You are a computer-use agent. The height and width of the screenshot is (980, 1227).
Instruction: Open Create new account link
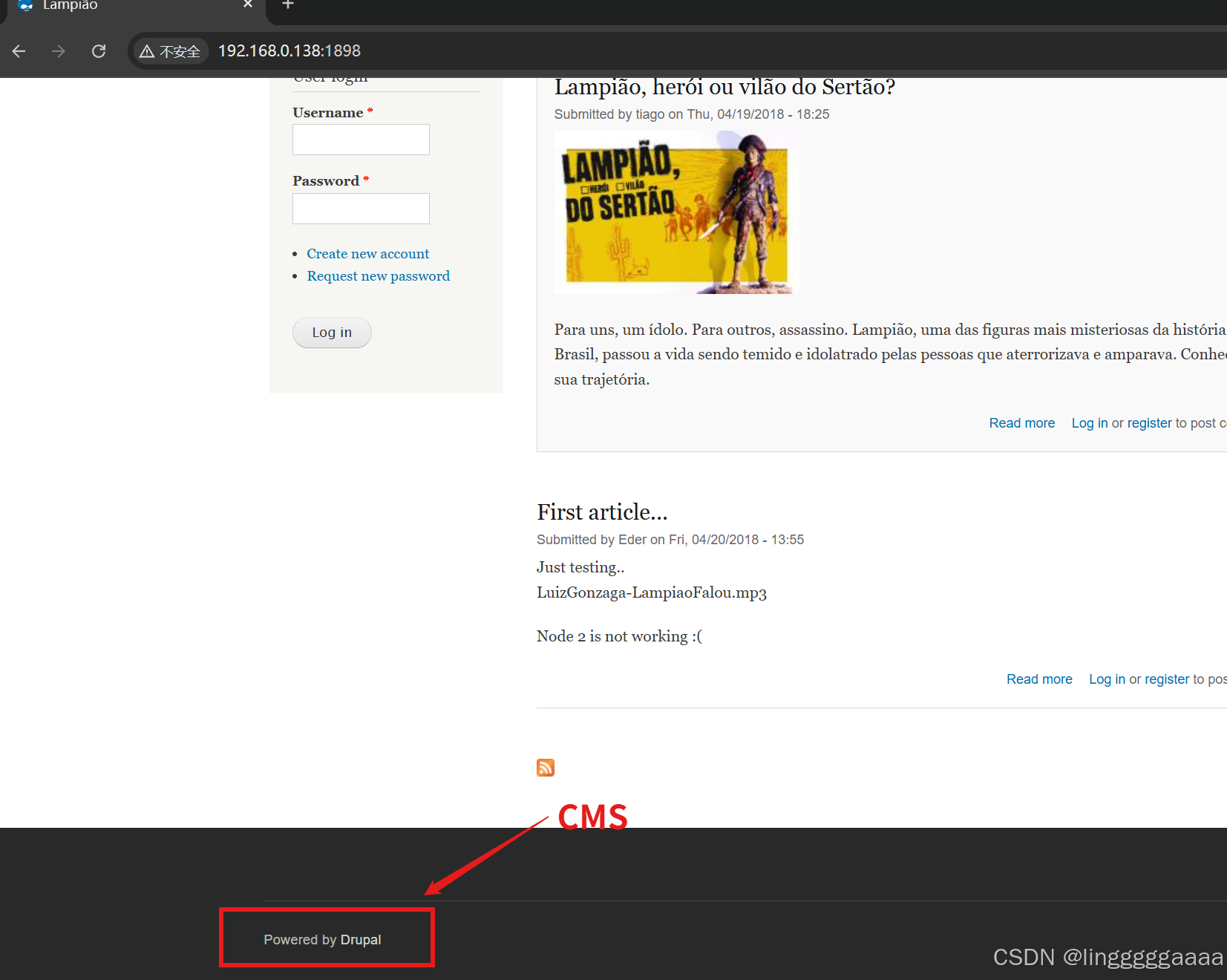coord(367,254)
